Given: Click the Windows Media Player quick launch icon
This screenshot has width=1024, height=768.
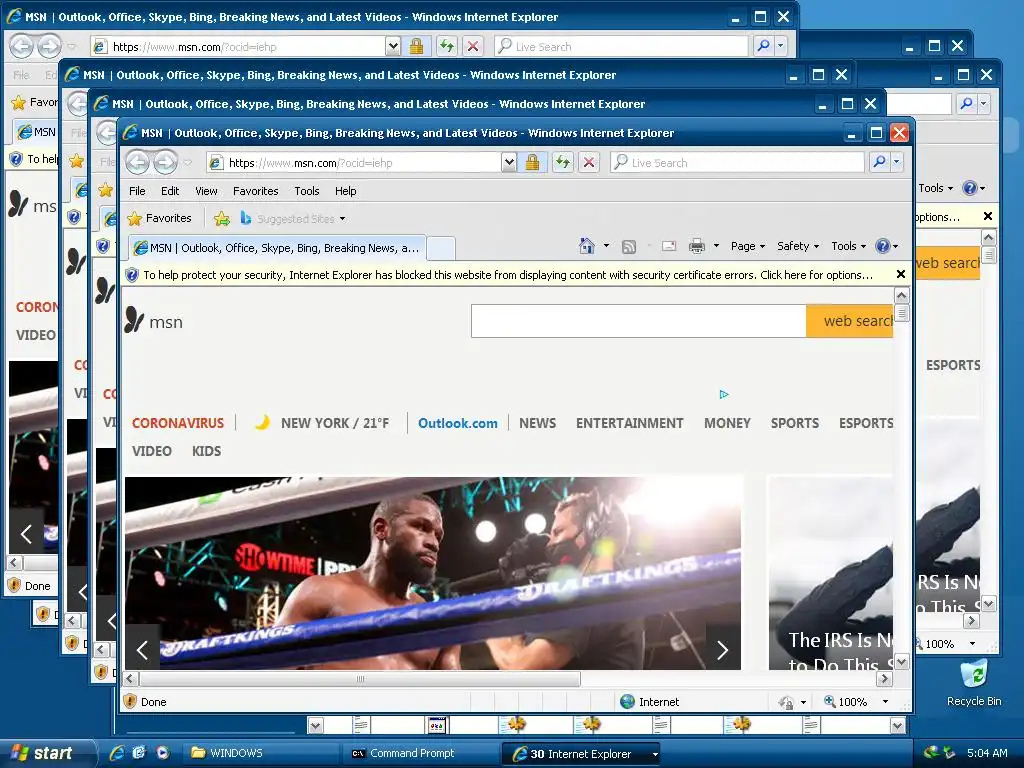Looking at the screenshot, I should (x=163, y=753).
